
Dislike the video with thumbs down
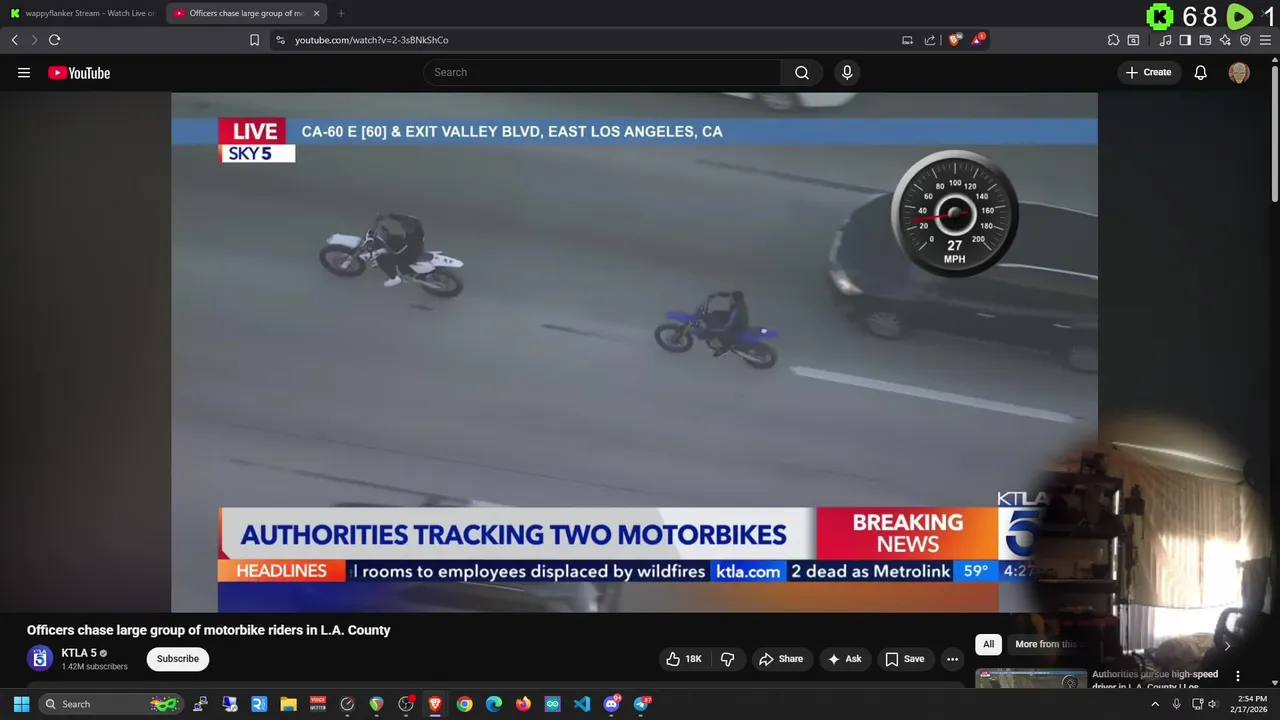[728, 659]
